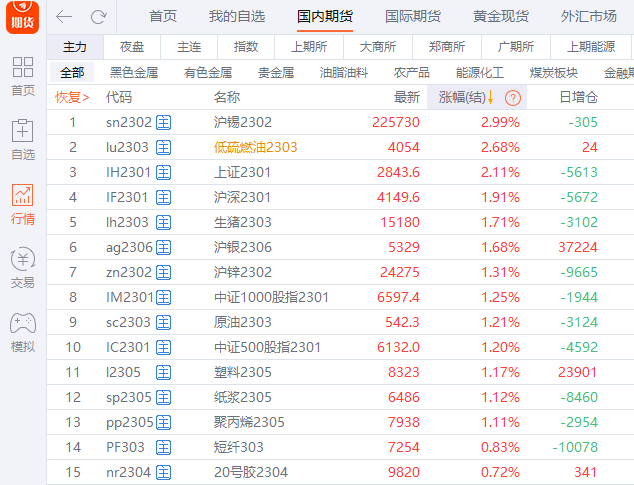Click the orange 期货 app logo

pyautogui.click(x=22, y=19)
